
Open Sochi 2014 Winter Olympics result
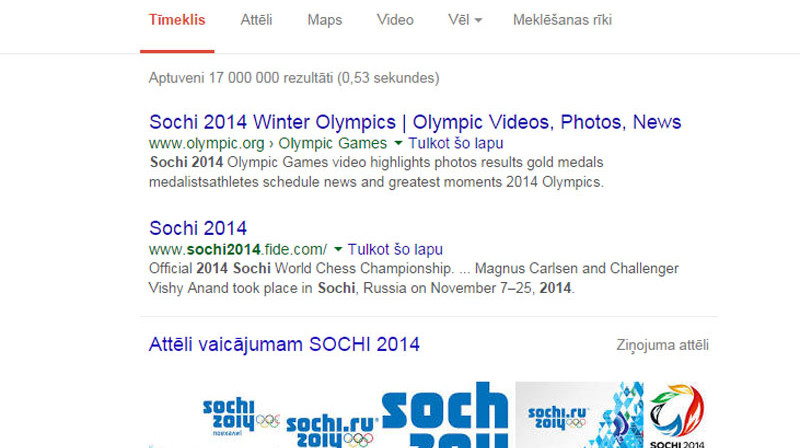coord(415,122)
